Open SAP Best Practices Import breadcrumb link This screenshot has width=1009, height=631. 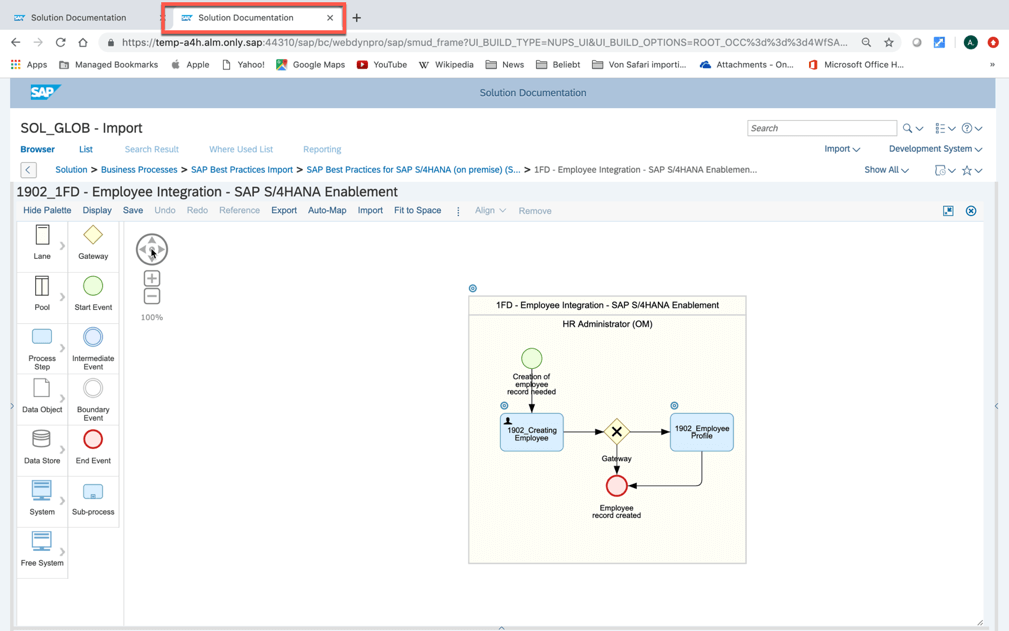click(x=242, y=170)
